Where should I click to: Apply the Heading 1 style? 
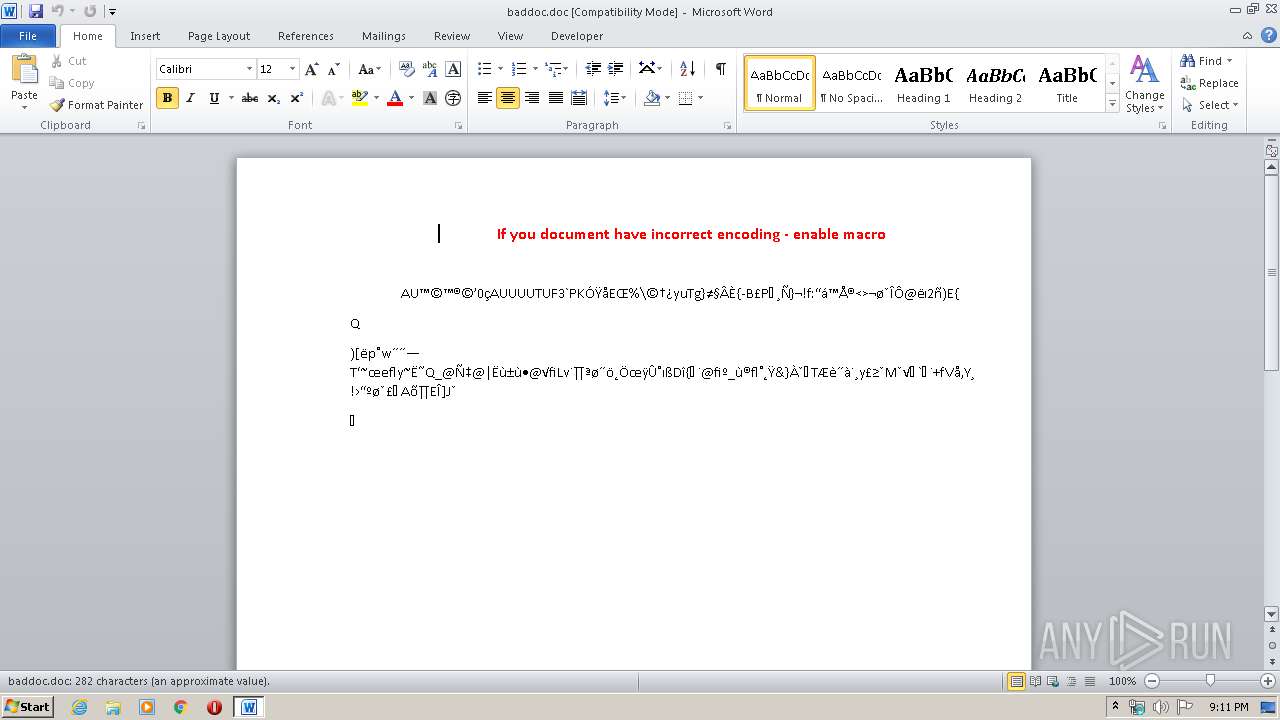[x=923, y=83]
